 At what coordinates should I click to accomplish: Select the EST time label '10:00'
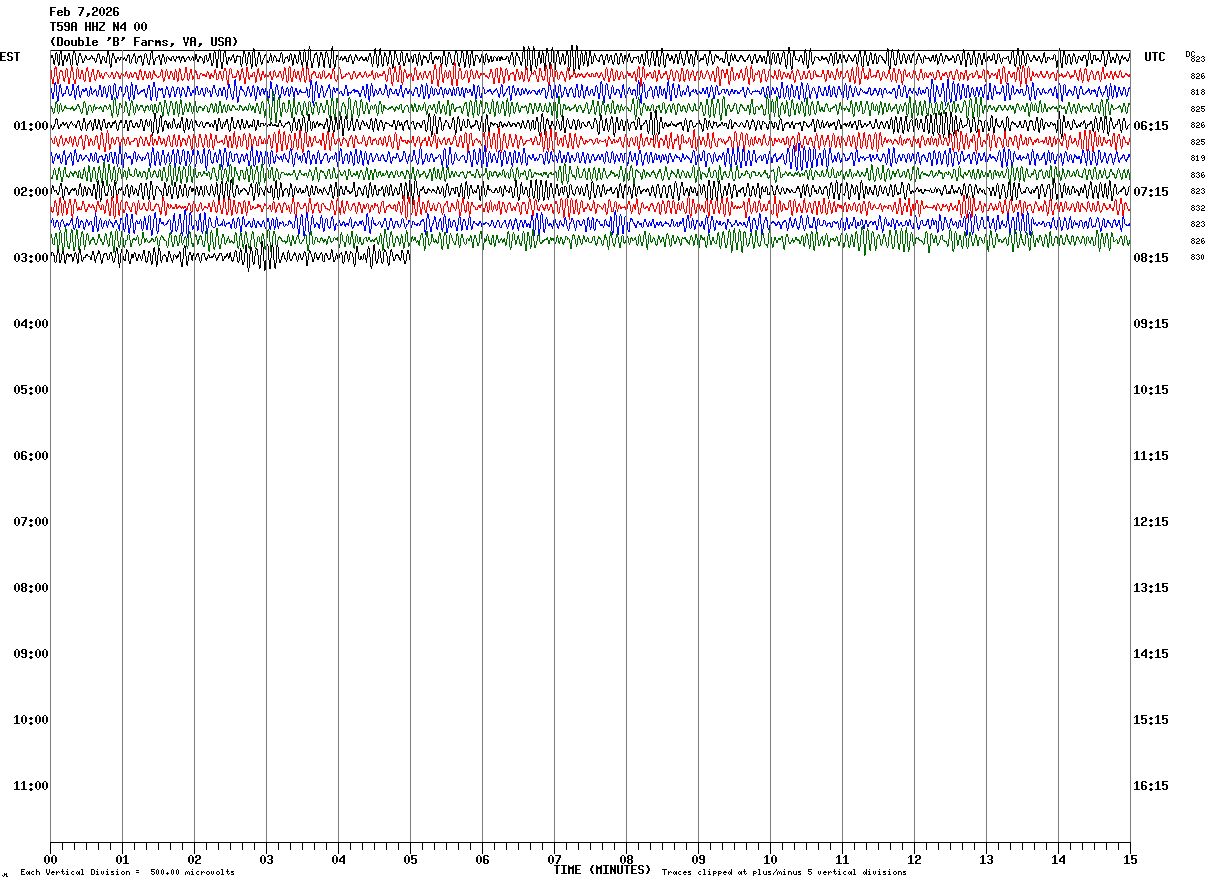click(x=31, y=720)
